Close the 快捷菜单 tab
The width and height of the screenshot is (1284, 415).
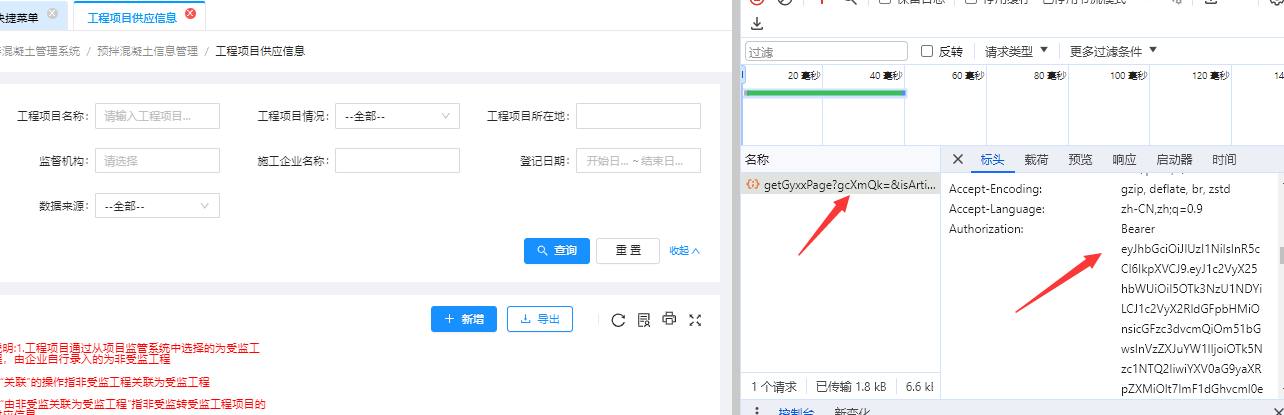pos(53,14)
